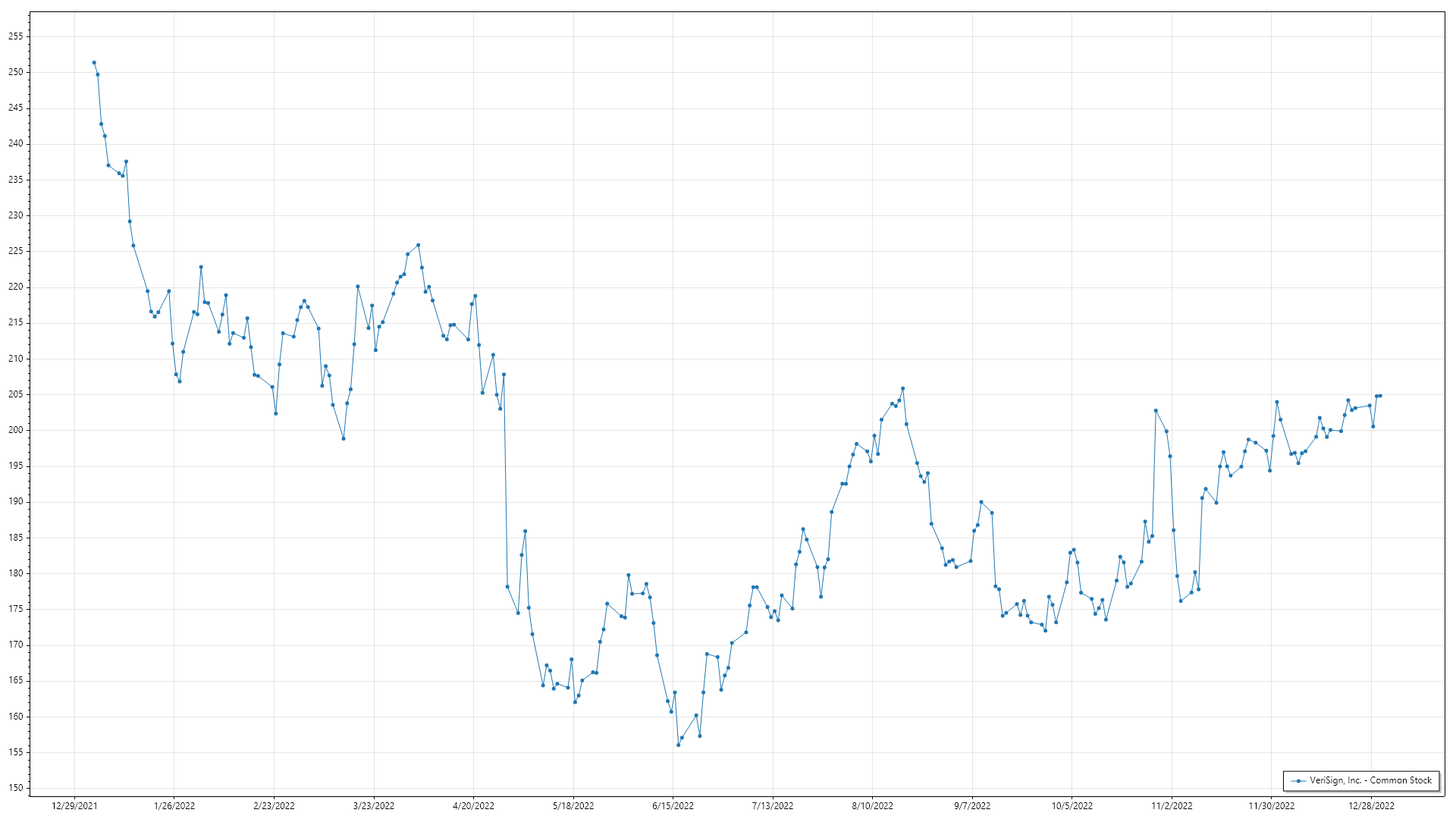Viewport: 1456px width, 819px height.
Task: Select the 9/7/2022 x-axis date label
Action: 972,806
